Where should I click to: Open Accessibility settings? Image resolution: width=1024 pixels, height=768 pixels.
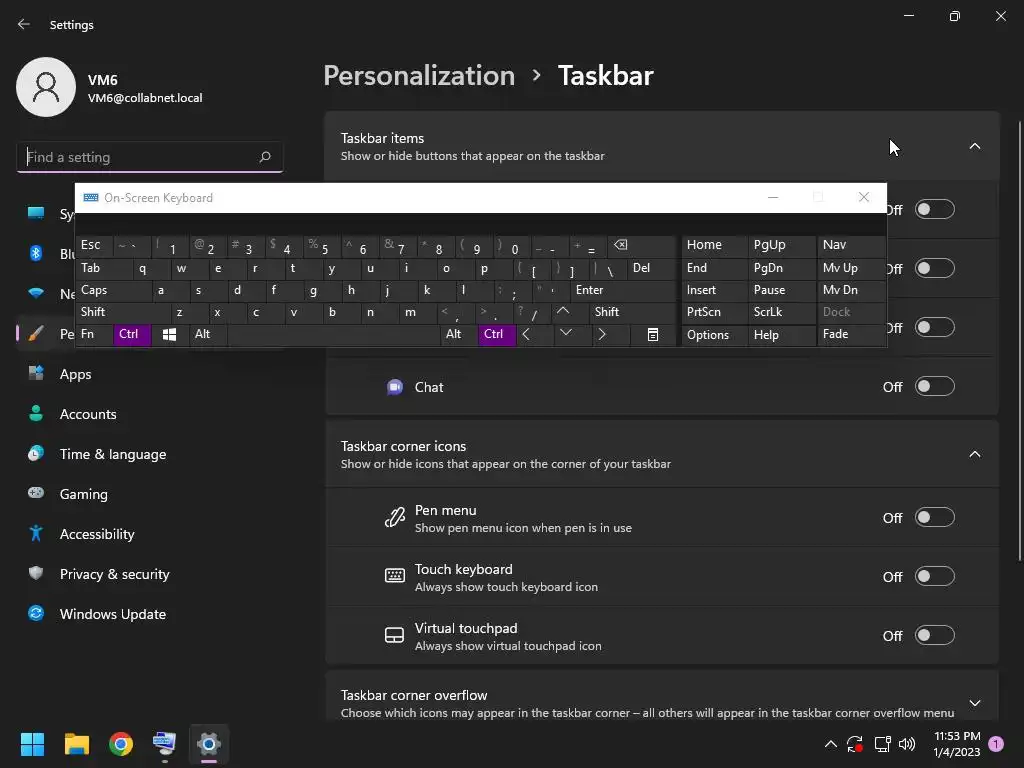(97, 534)
